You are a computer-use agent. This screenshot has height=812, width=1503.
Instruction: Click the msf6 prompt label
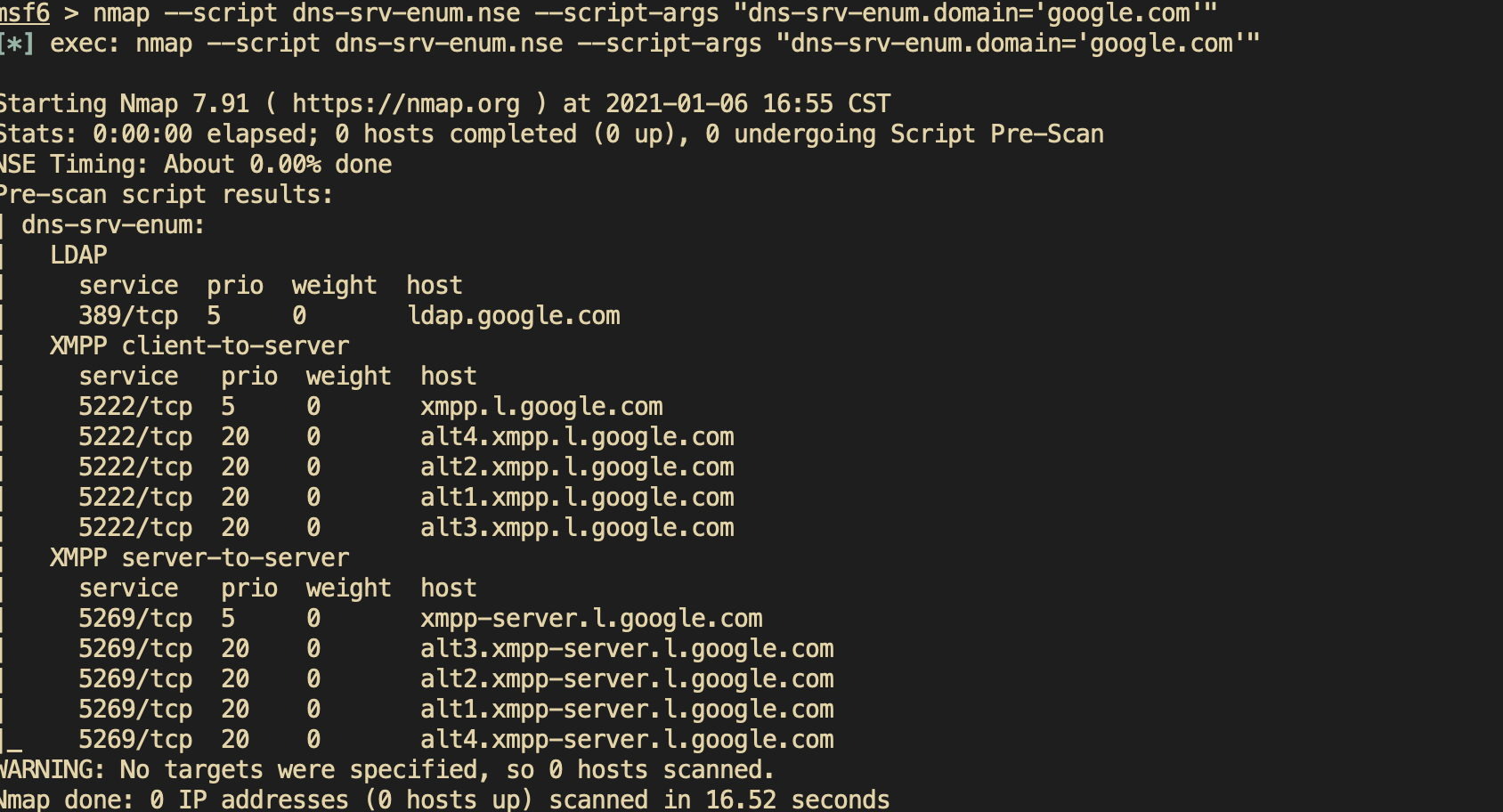click(x=24, y=13)
